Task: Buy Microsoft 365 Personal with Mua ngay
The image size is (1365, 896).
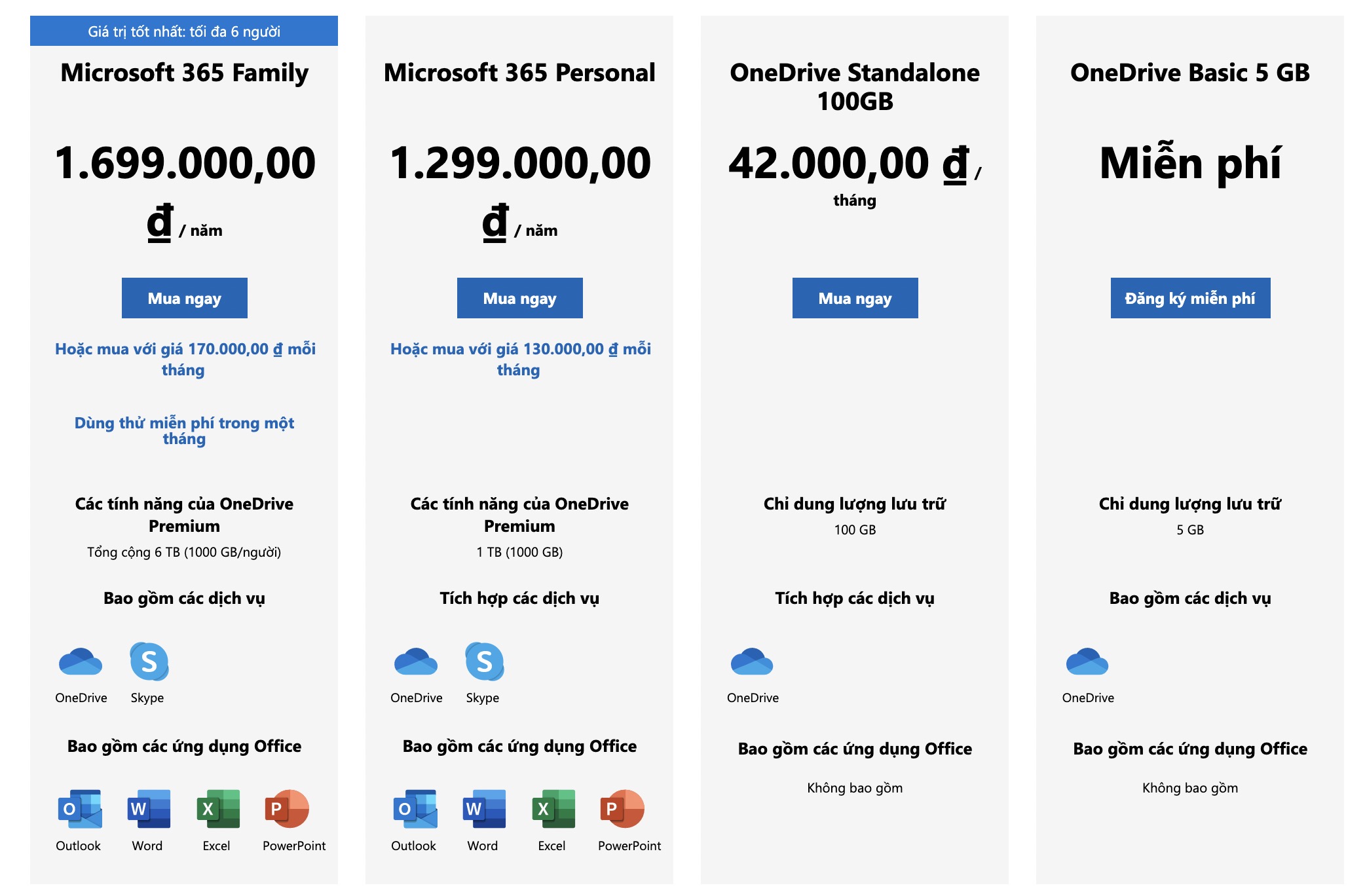Action: (520, 298)
